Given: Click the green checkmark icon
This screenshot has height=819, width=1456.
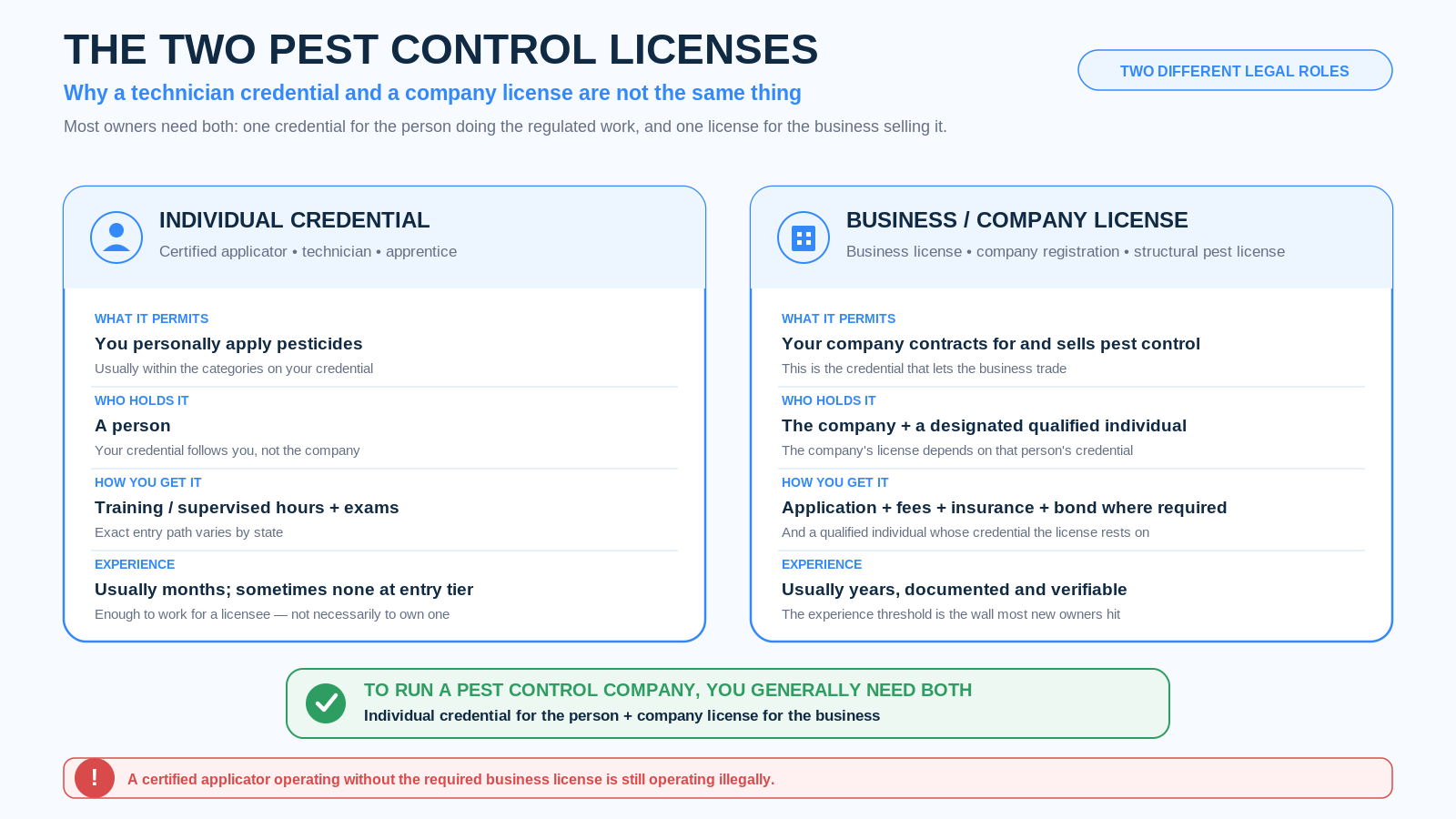Looking at the screenshot, I should (x=326, y=703).
